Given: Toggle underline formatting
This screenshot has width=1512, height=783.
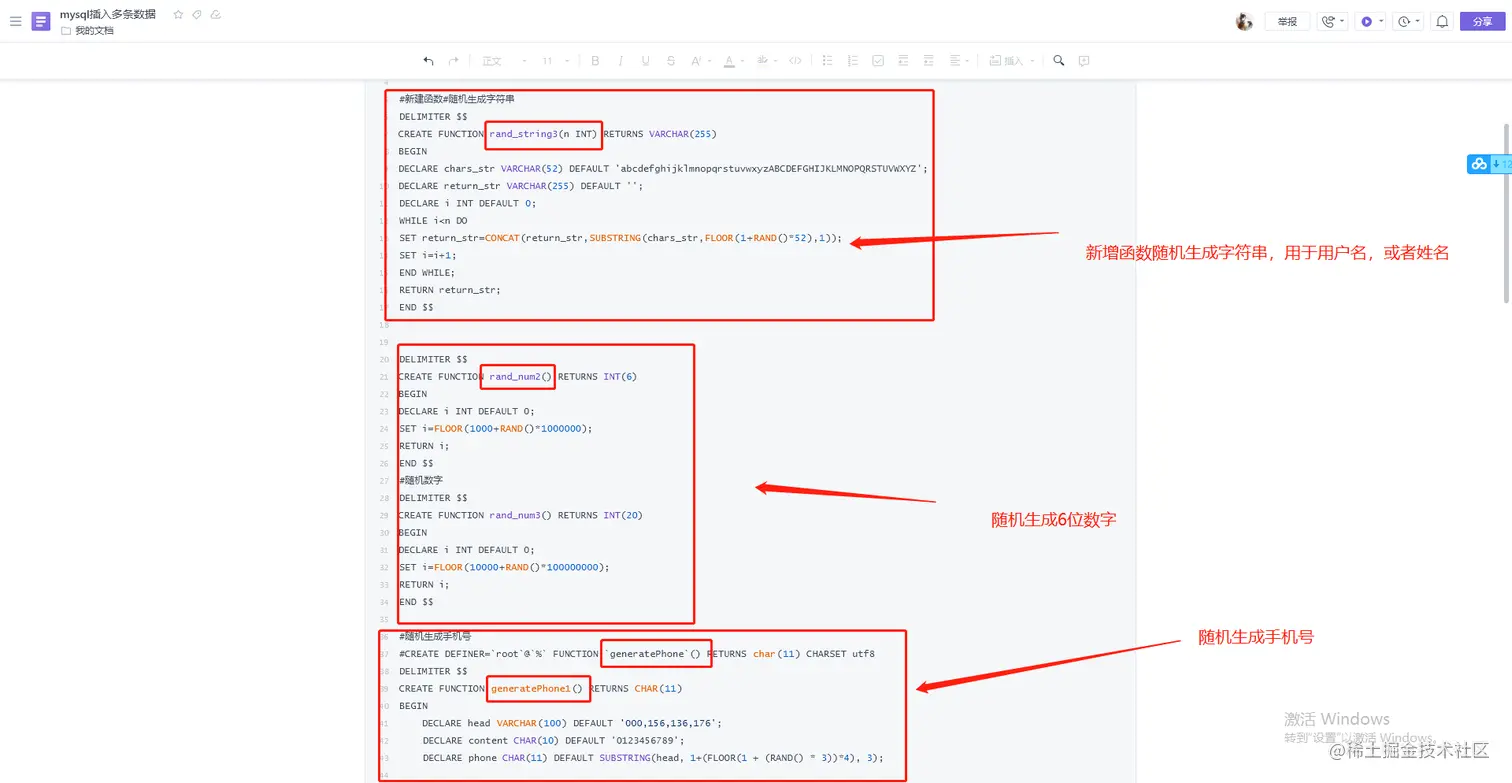Looking at the screenshot, I should [646, 61].
